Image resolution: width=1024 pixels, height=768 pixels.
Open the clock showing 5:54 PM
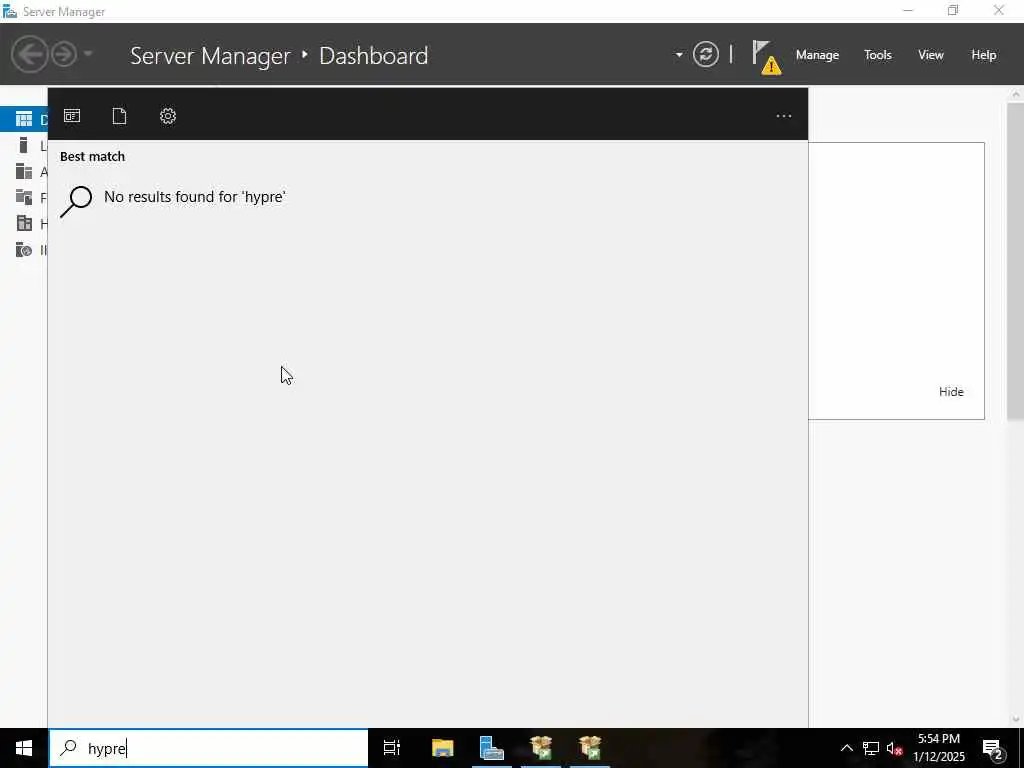click(938, 748)
